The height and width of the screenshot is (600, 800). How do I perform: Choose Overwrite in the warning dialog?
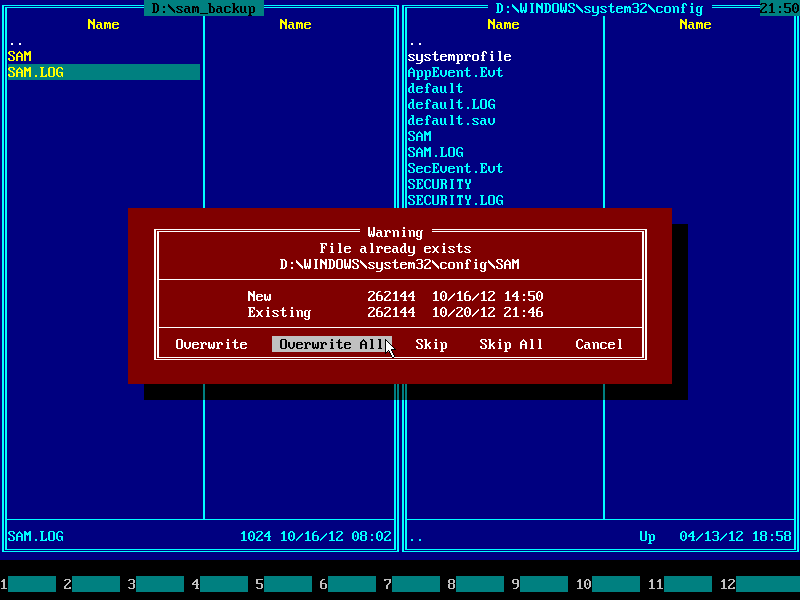point(211,344)
